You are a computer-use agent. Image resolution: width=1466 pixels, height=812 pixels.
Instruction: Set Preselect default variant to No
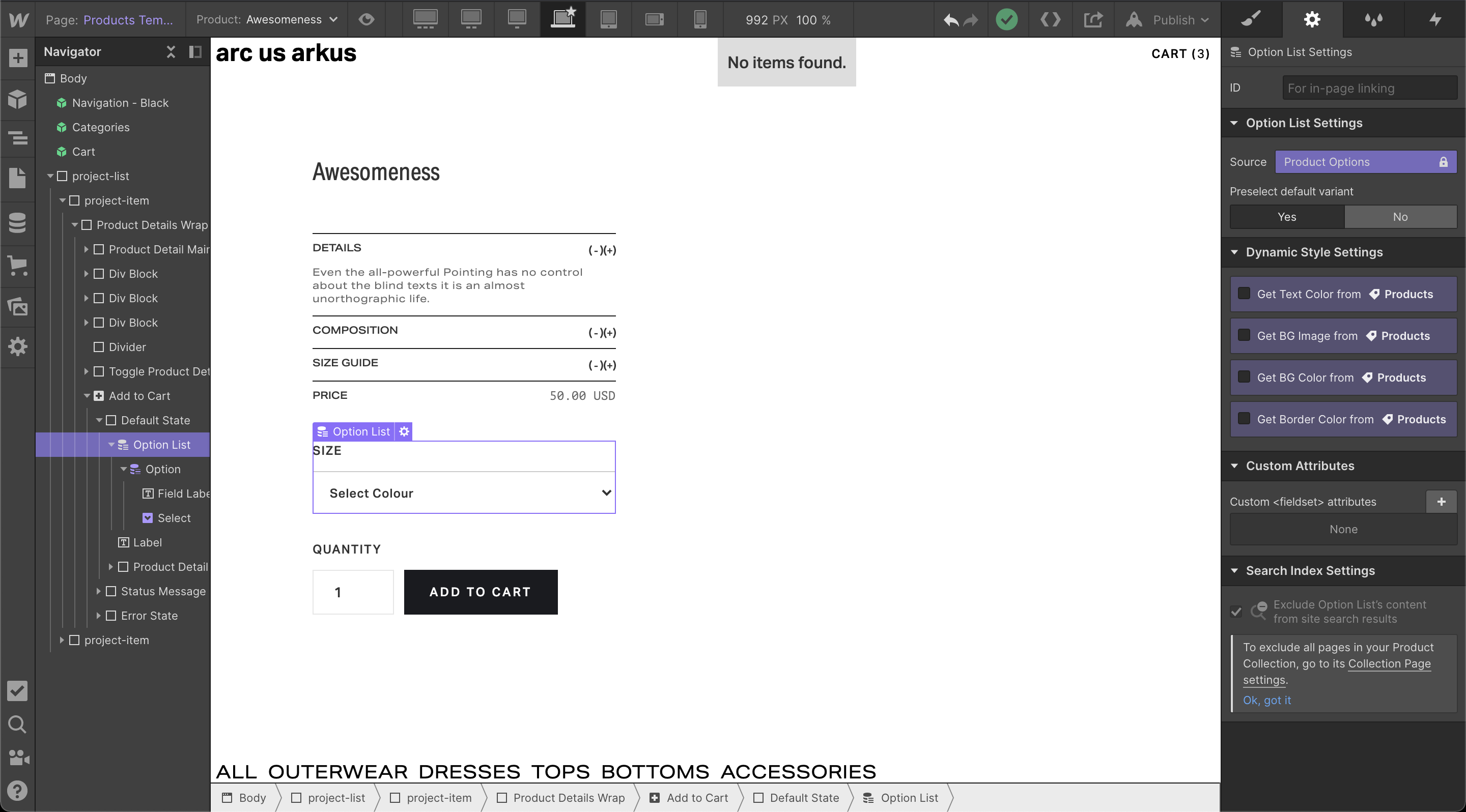point(1399,217)
